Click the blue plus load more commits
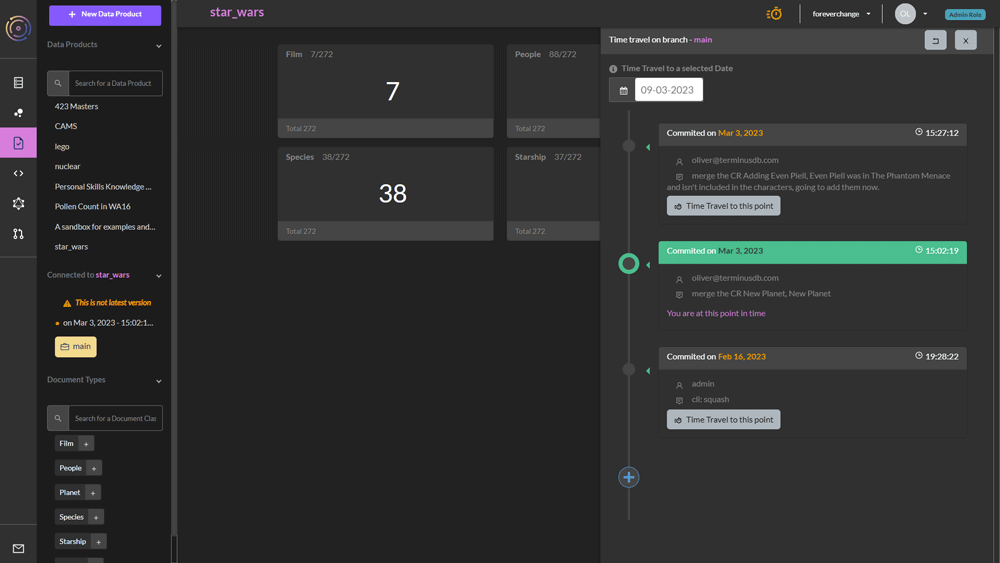The image size is (1000, 563). [x=629, y=477]
